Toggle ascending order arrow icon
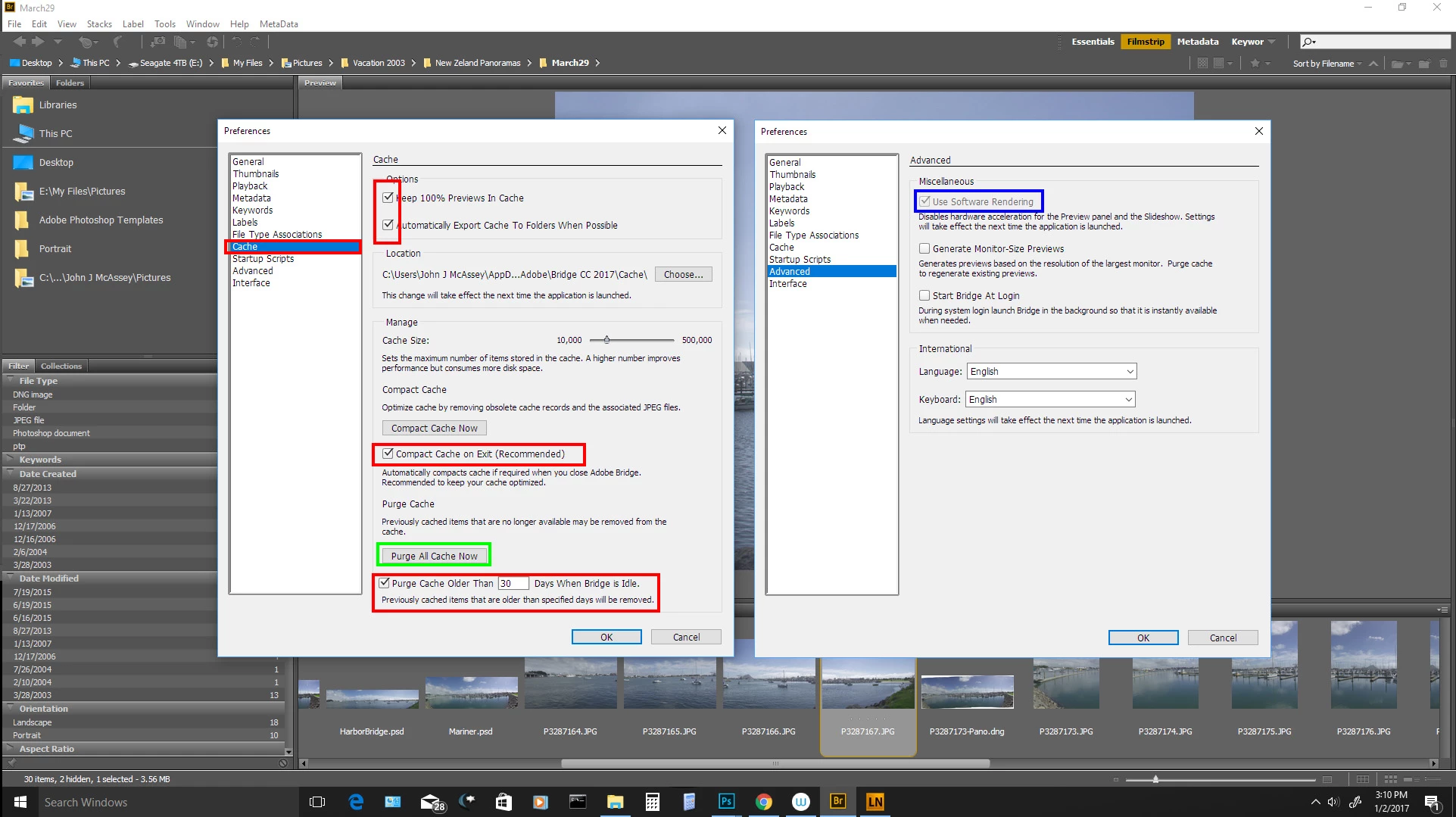 pos(1373,63)
